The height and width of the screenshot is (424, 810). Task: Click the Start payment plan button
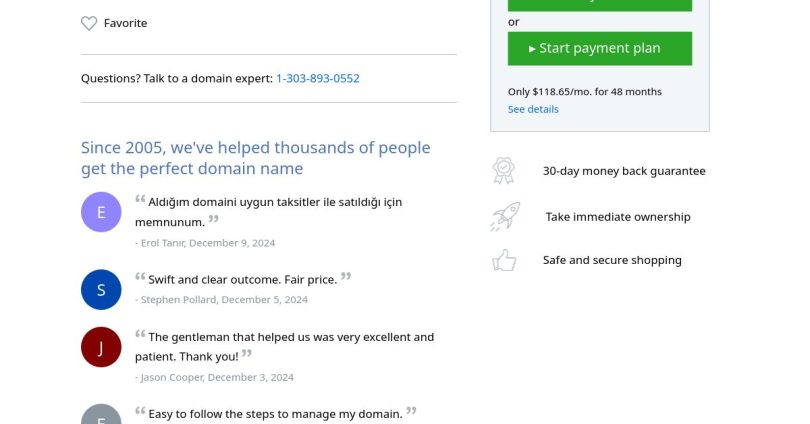600,49
